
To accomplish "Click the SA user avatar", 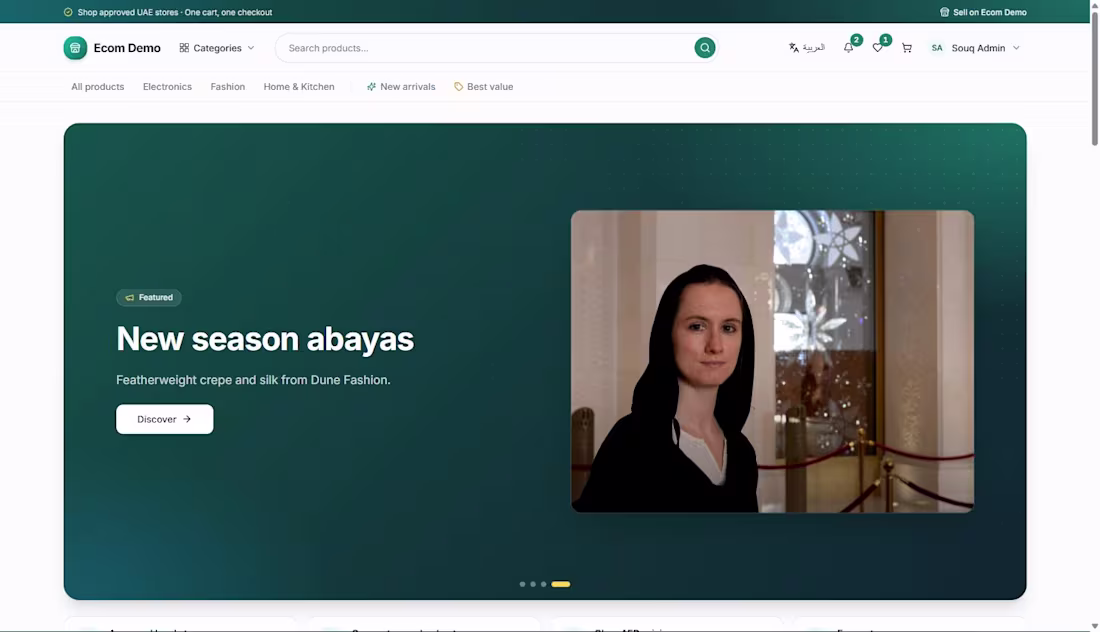I will tap(937, 48).
